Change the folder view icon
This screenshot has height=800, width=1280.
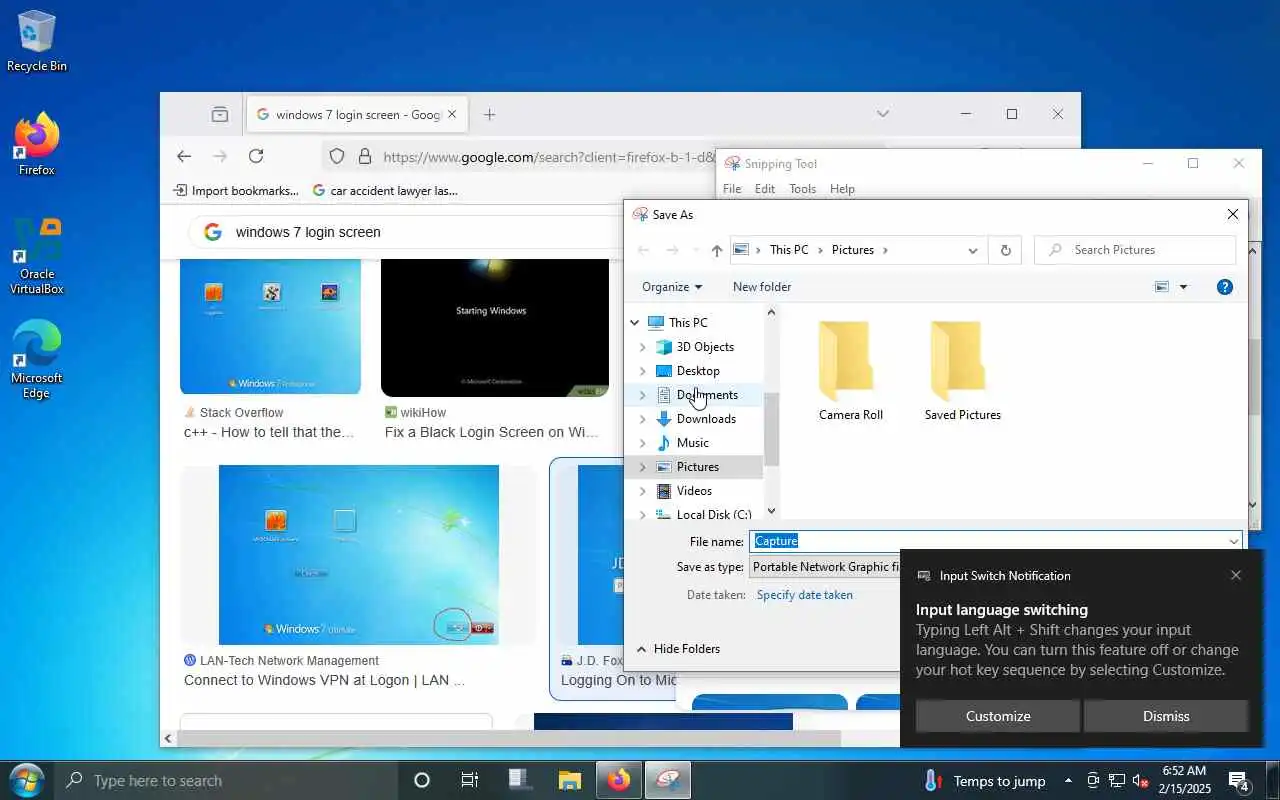click(x=1162, y=287)
